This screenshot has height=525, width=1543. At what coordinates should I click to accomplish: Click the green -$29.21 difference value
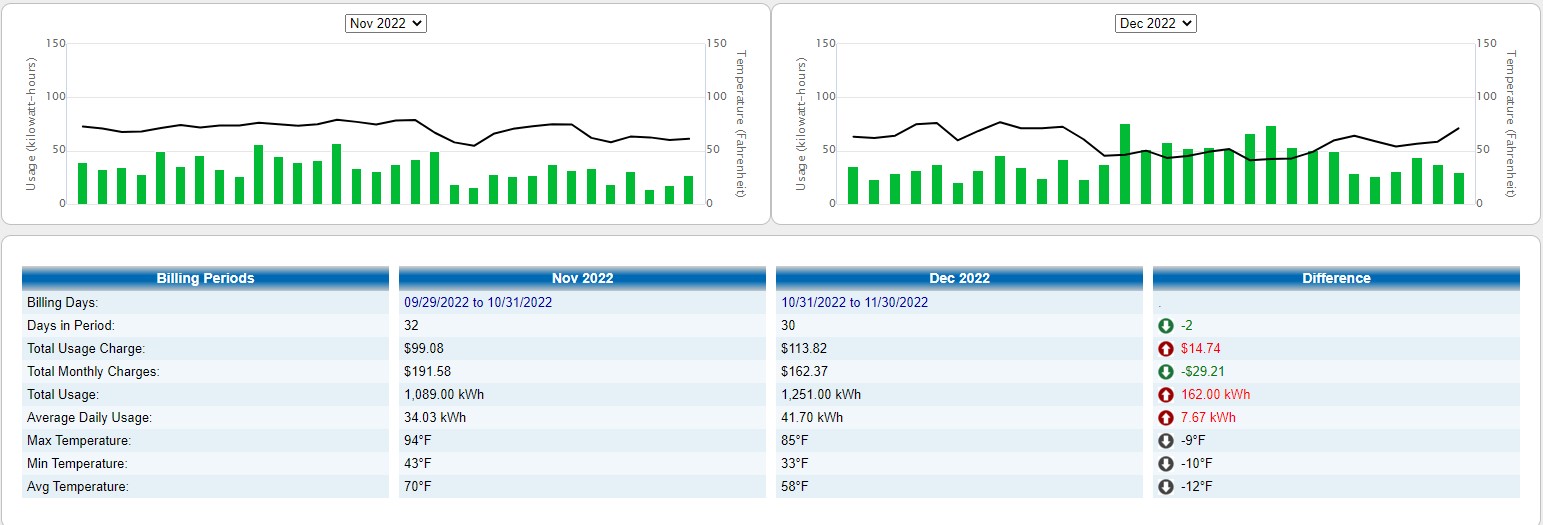tap(1203, 372)
